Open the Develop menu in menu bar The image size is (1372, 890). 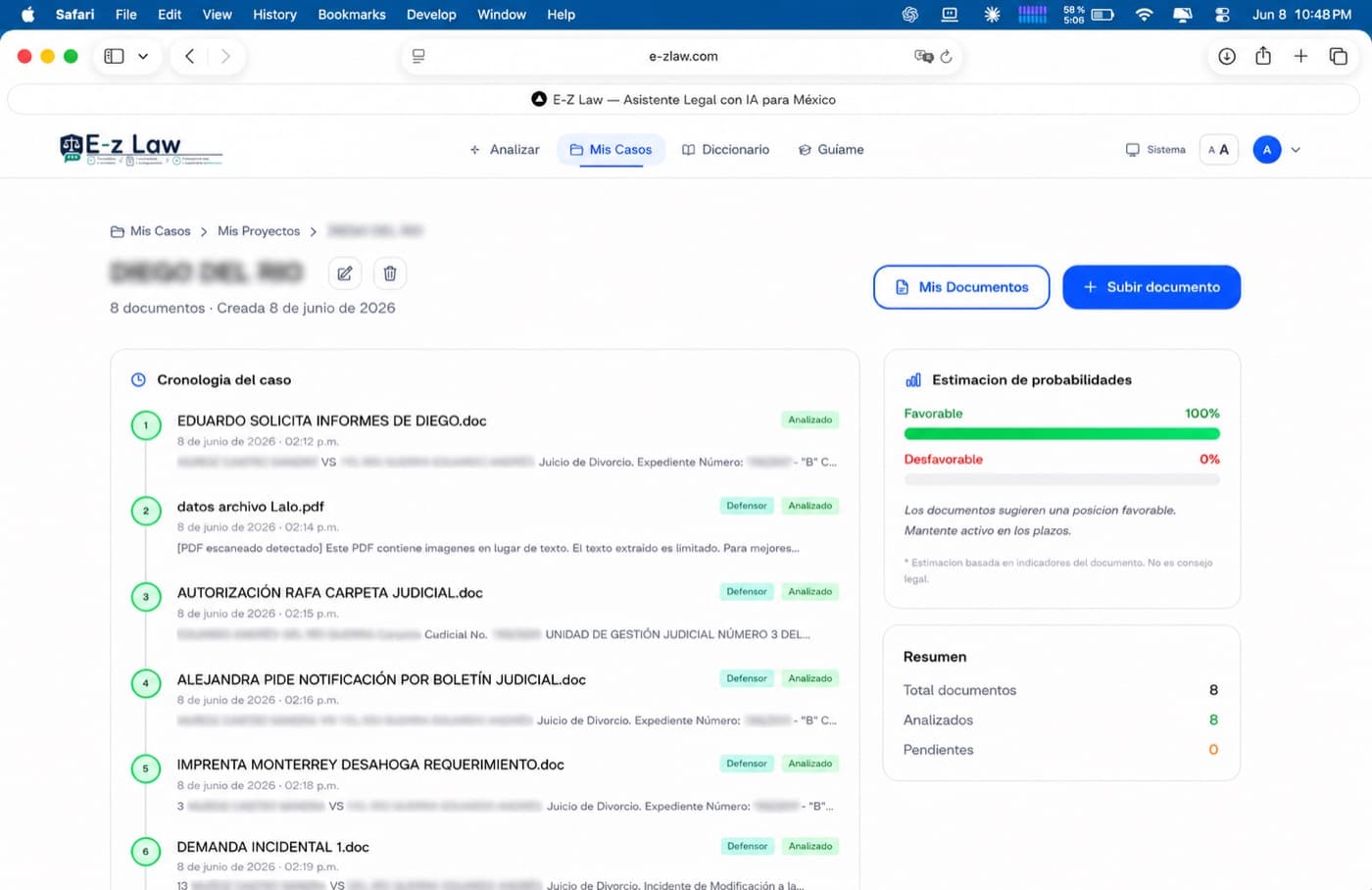(431, 15)
